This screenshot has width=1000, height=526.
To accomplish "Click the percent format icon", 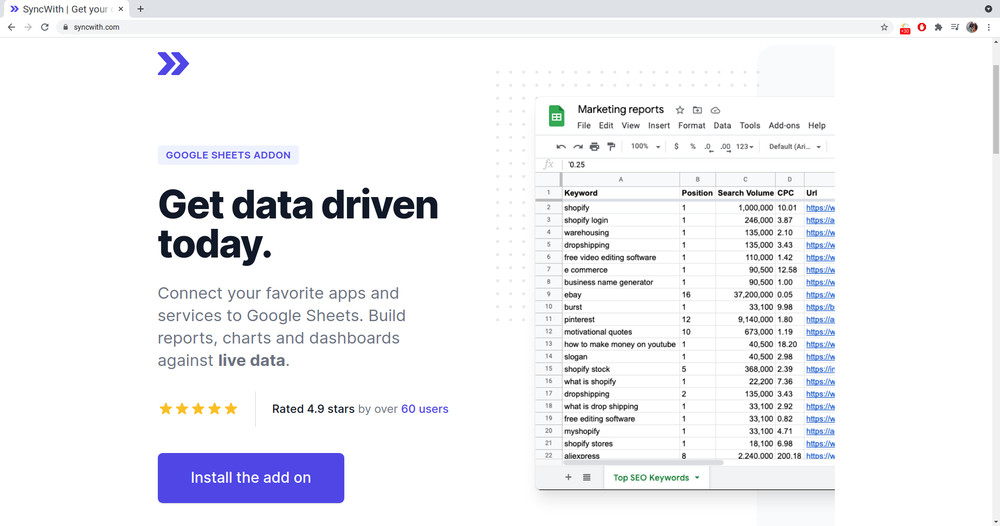I will 693,147.
